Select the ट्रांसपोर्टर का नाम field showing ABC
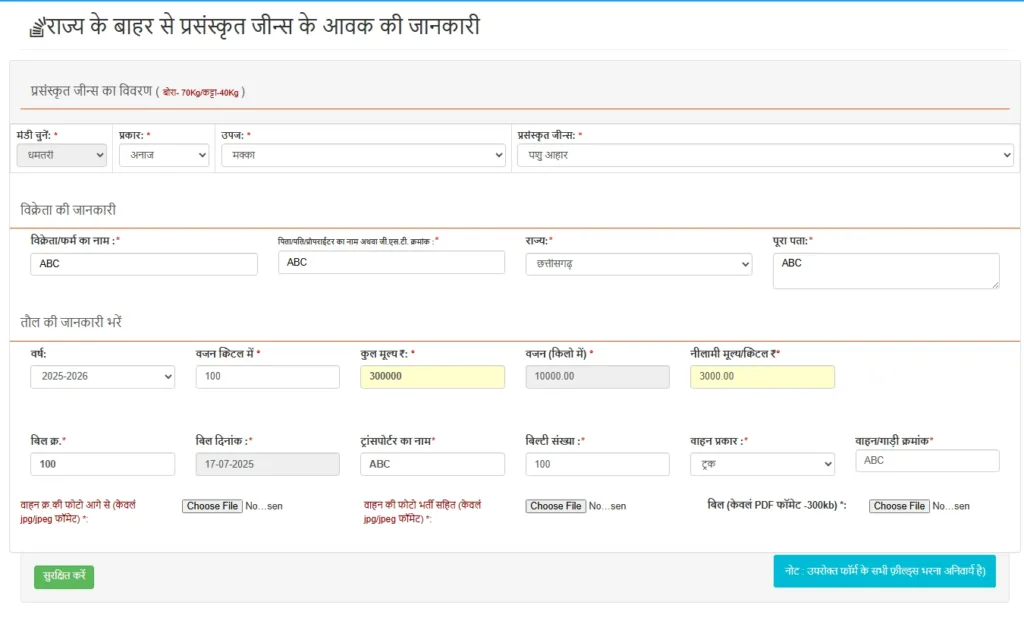Viewport: 1024px width, 624px height. tap(432, 464)
